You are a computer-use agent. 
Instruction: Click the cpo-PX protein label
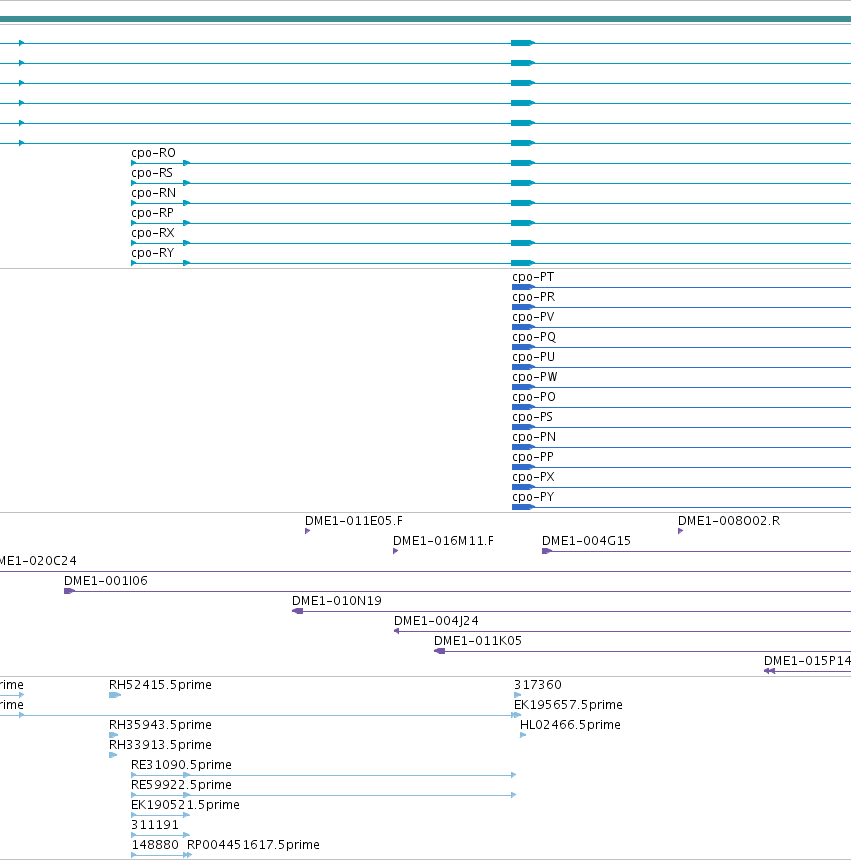534,477
